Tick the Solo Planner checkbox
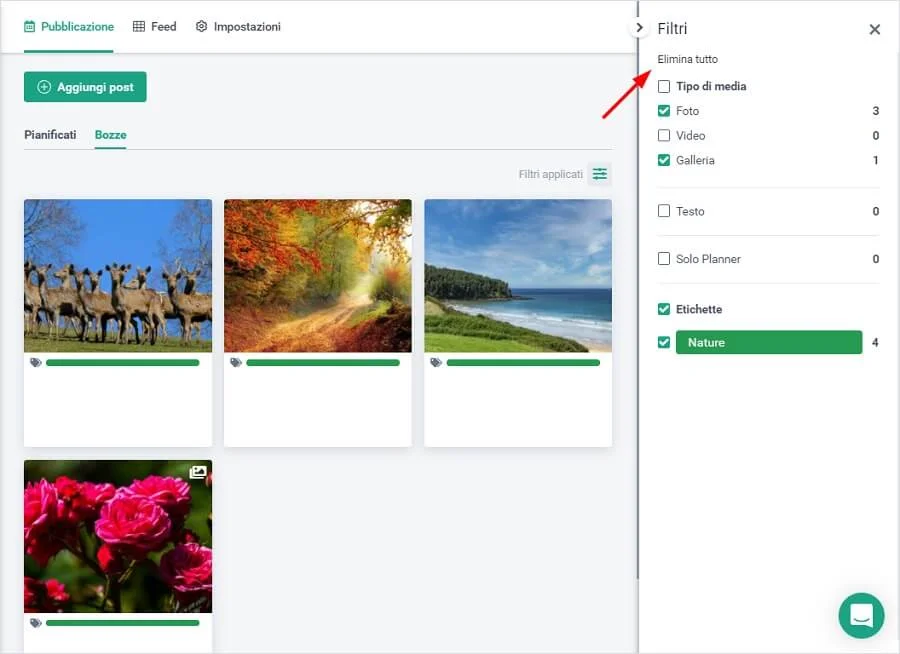Image resolution: width=900 pixels, height=654 pixels. (x=664, y=259)
